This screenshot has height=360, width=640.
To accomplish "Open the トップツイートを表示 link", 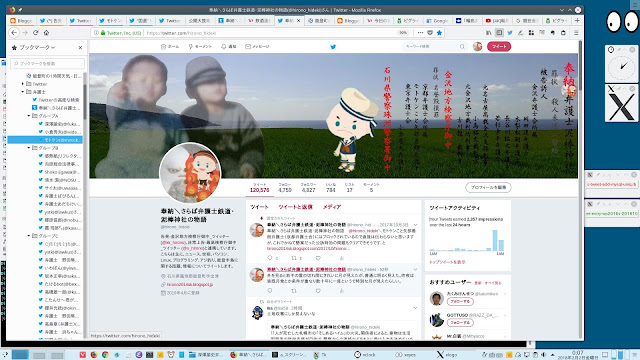I will (x=447, y=262).
